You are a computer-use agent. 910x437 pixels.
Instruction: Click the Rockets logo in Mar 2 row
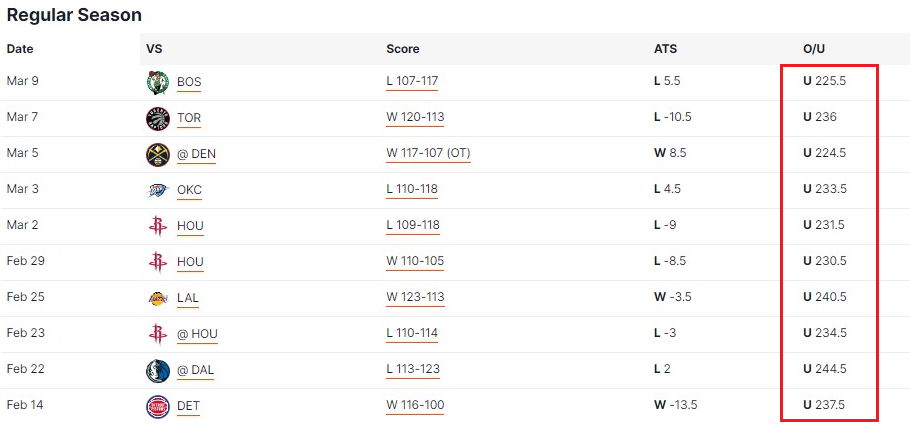pyautogui.click(x=158, y=226)
